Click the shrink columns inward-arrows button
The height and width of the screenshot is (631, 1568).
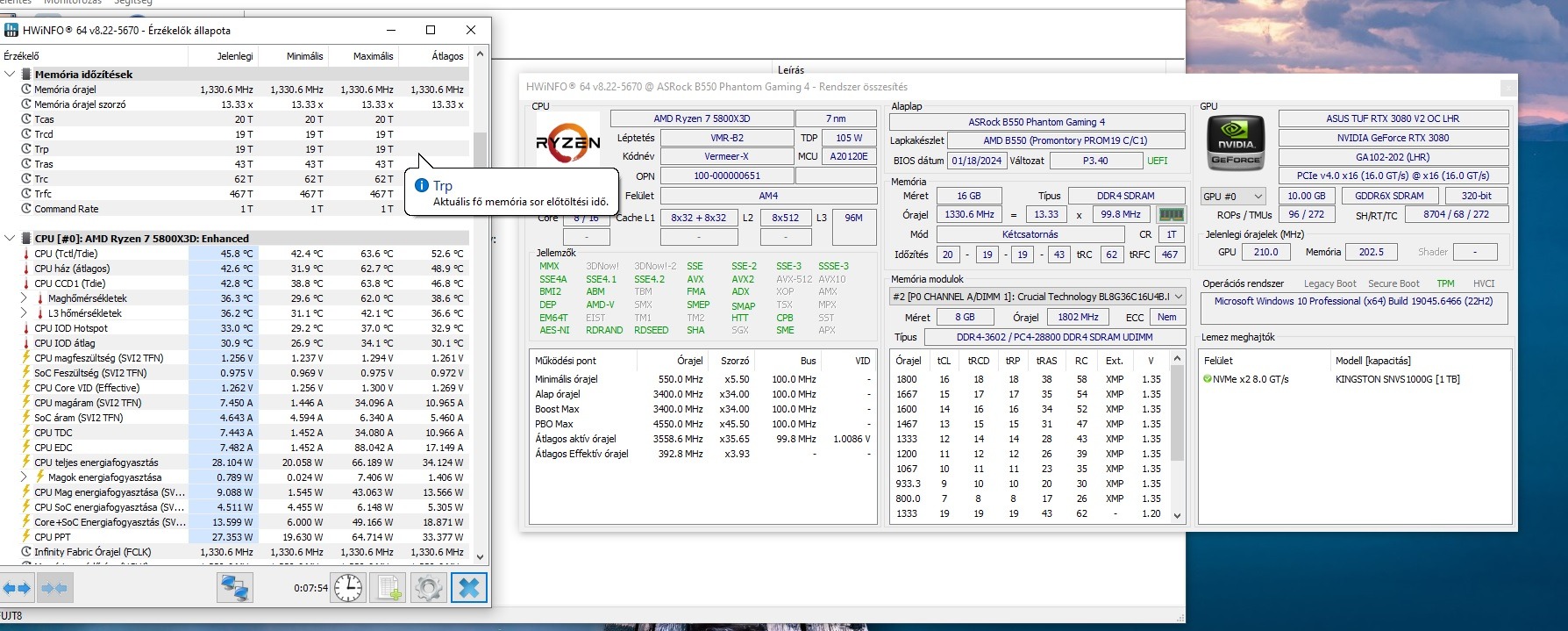[54, 588]
